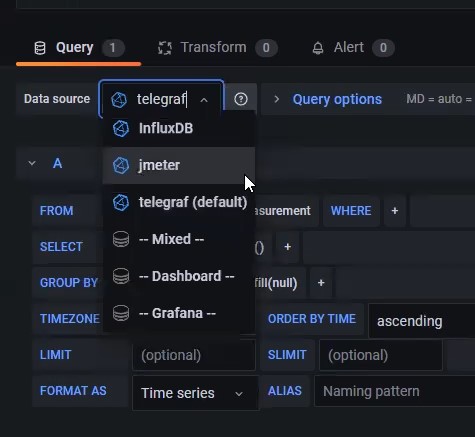Switch to the Transform tab
Image resolution: width=475 pixels, height=437 pixels.
(217, 48)
